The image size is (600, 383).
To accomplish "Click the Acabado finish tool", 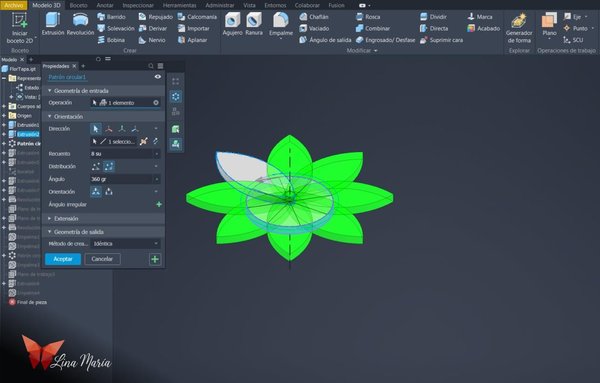I will pyautogui.click(x=484, y=28).
